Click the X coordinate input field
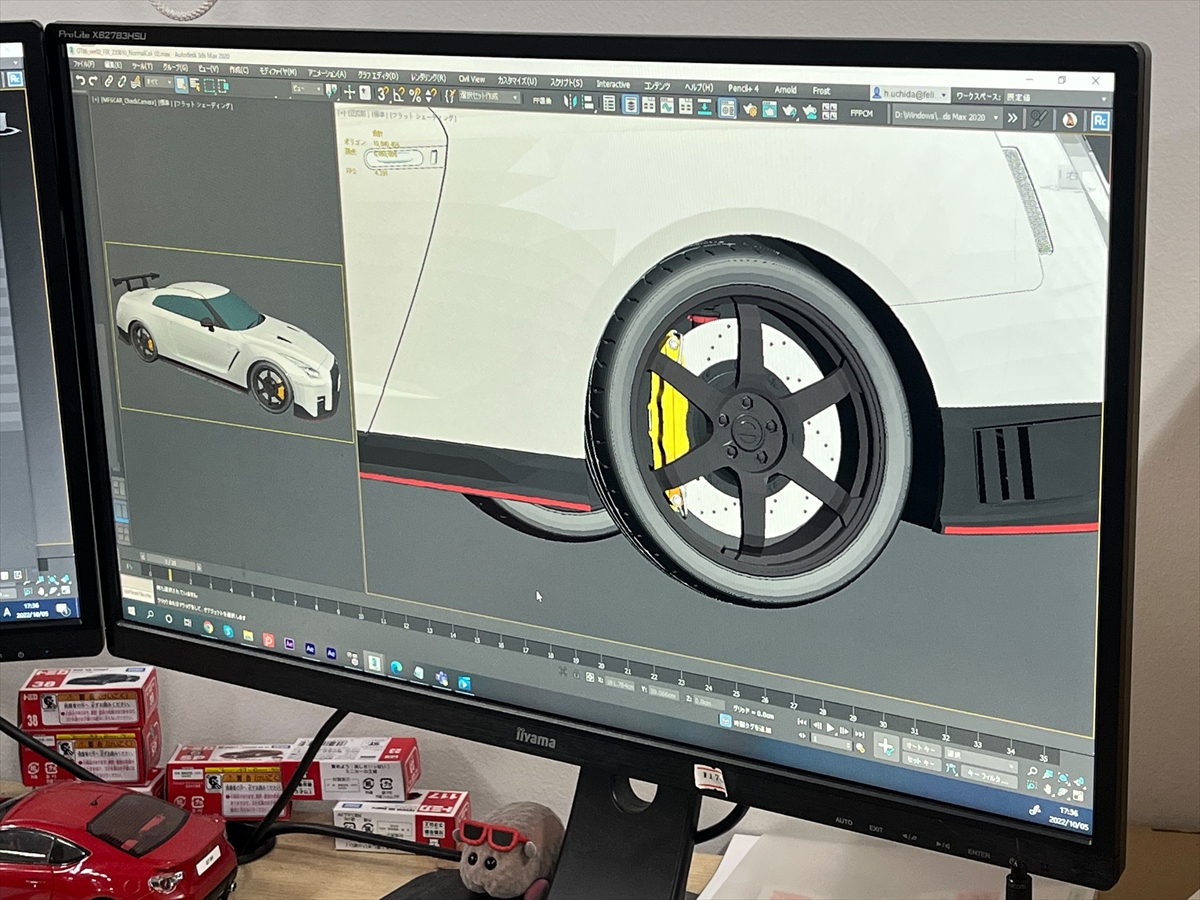 tap(620, 684)
